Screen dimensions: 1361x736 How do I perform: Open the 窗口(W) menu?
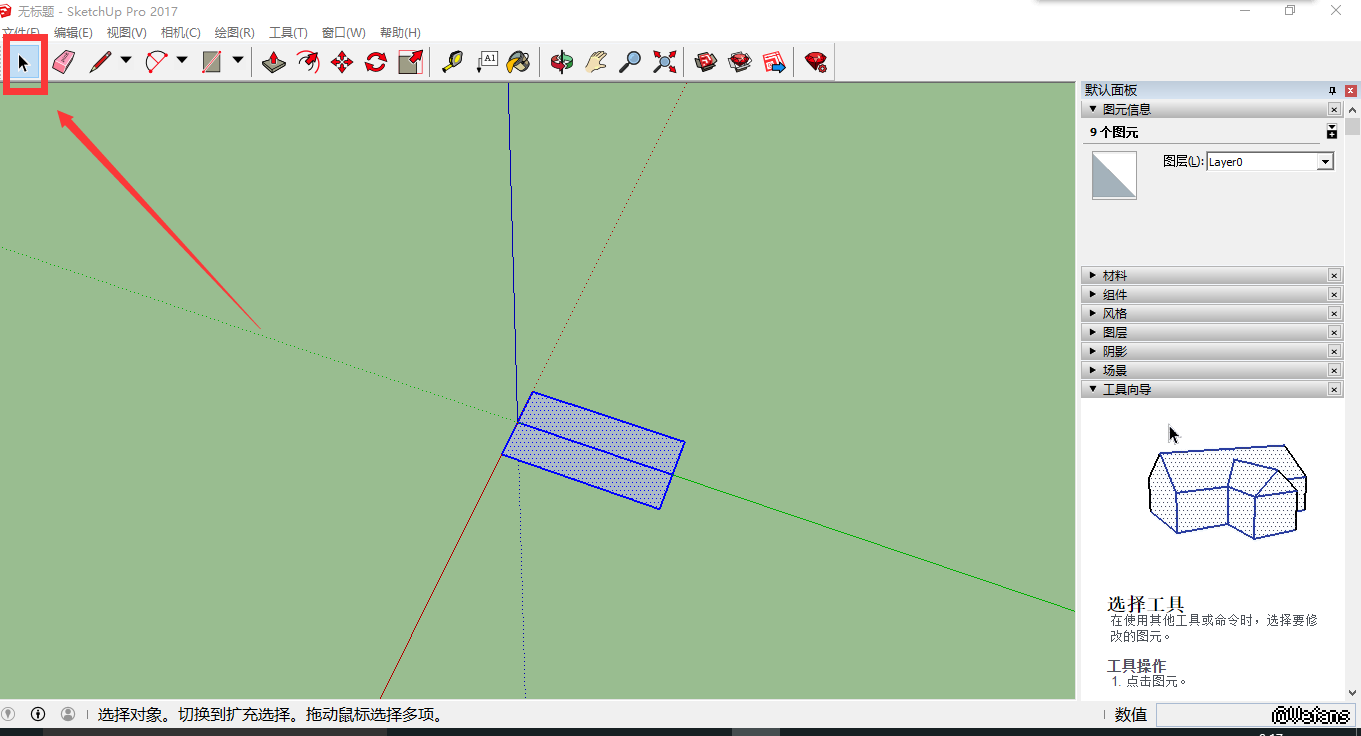pyautogui.click(x=343, y=33)
